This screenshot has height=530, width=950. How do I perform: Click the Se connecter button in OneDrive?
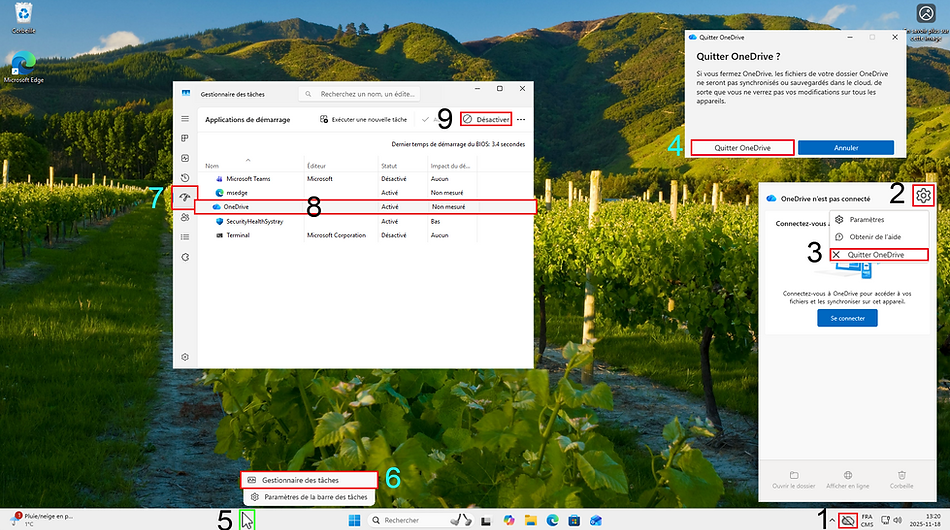[847, 318]
